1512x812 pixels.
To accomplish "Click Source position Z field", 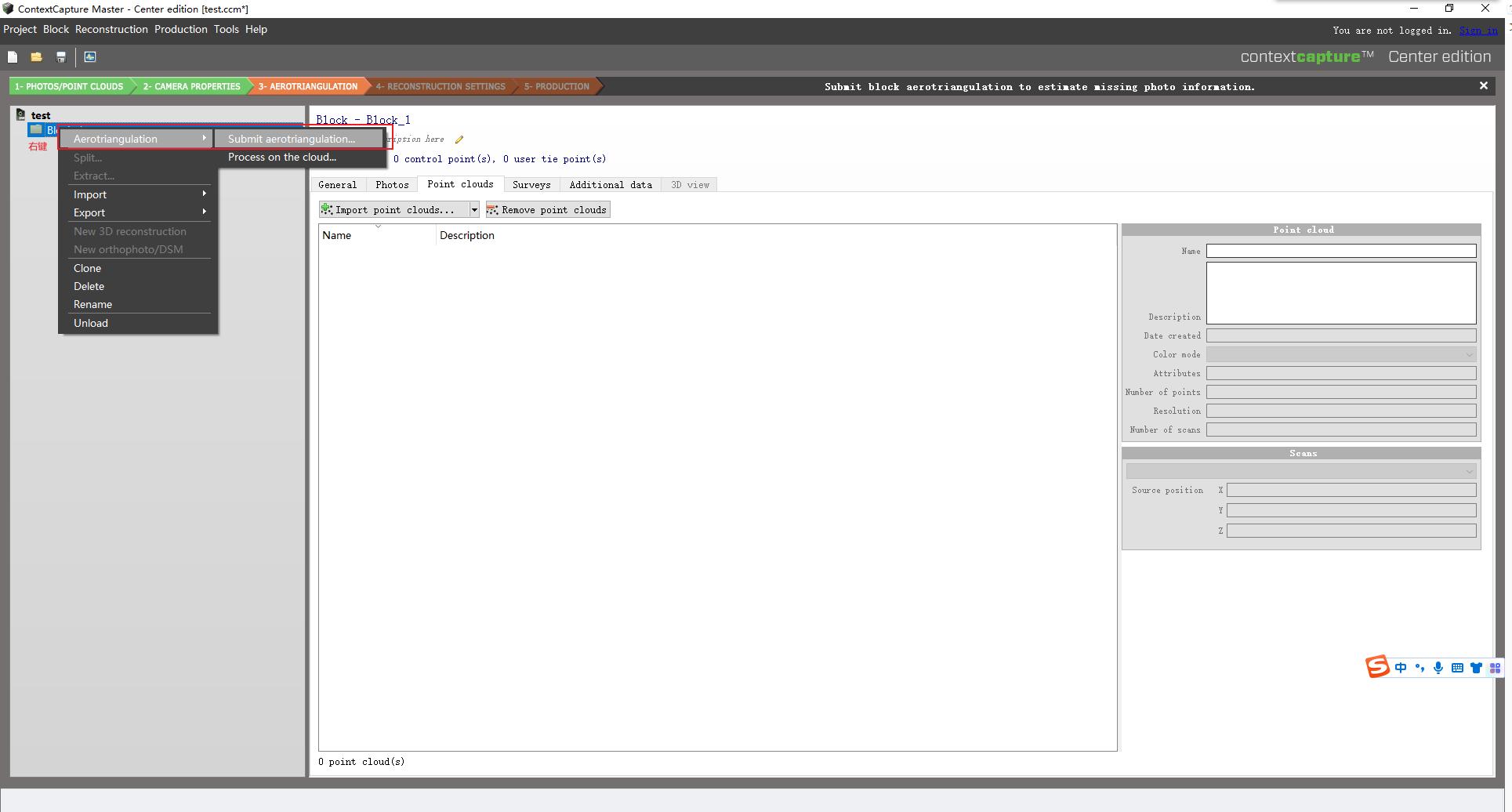I will [x=1351, y=531].
